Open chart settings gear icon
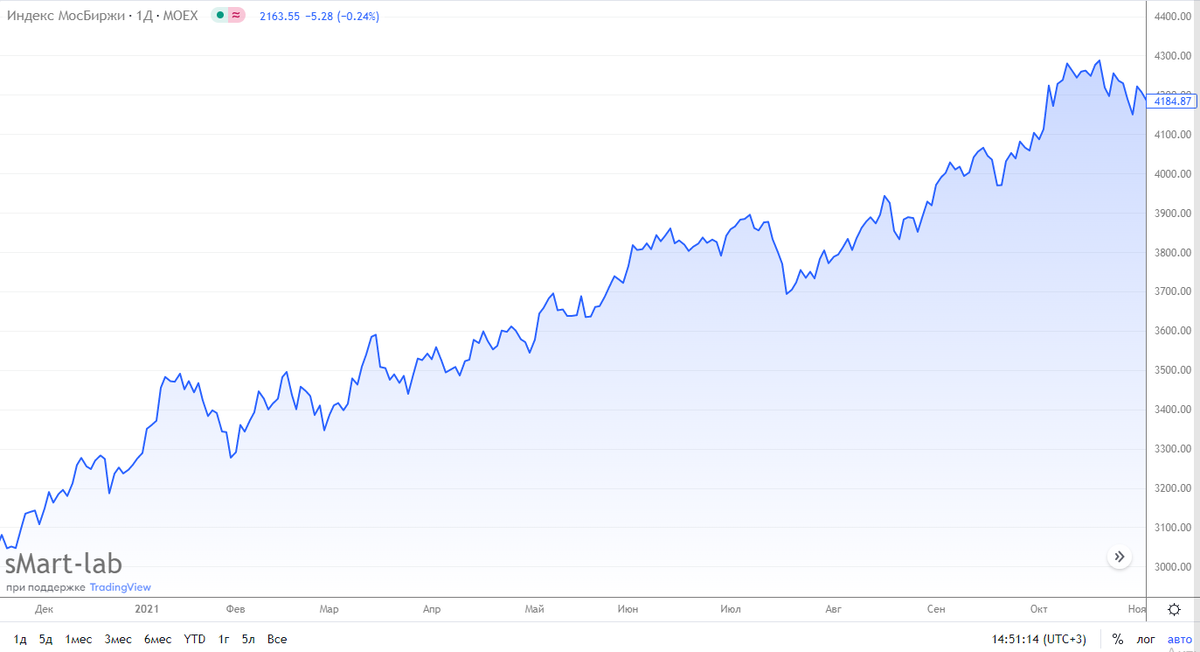Image resolution: width=1200 pixels, height=652 pixels. point(1172,609)
